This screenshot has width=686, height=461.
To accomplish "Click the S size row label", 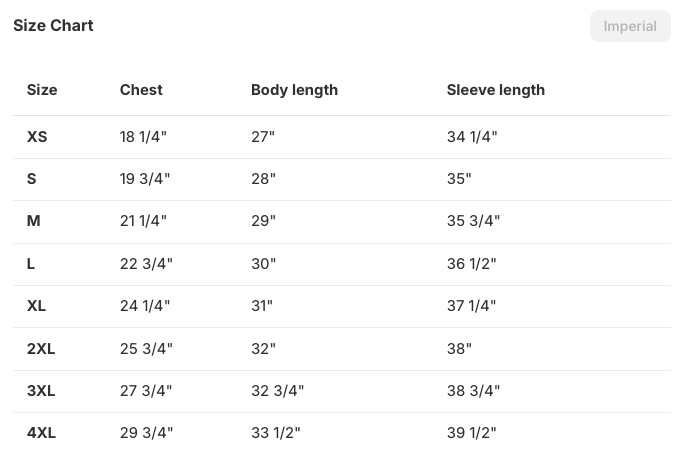I will pyautogui.click(x=32, y=179).
